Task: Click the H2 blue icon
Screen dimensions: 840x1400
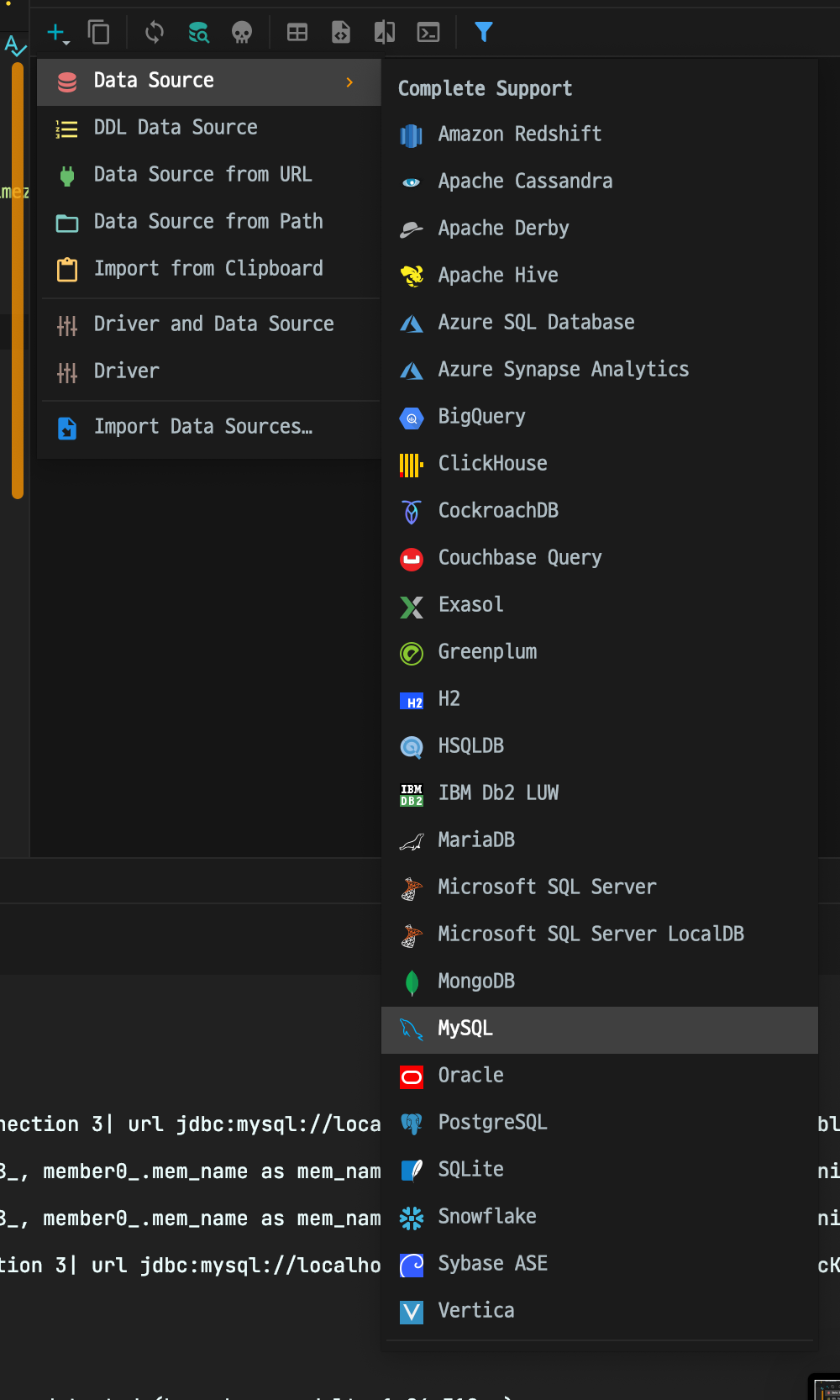Action: [x=412, y=701]
